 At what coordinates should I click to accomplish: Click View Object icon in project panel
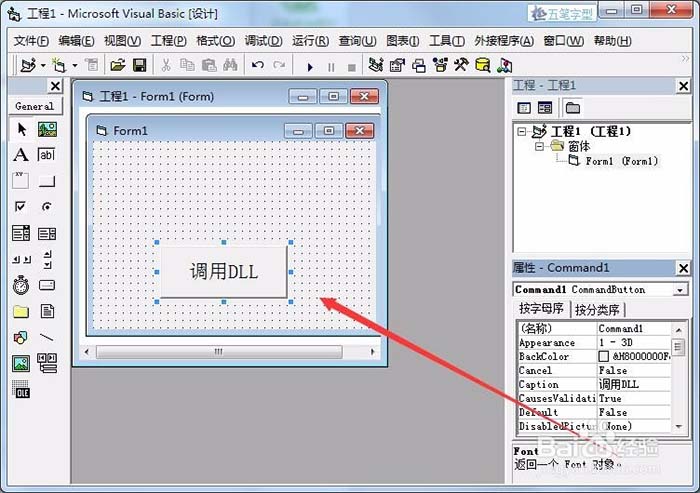coord(545,108)
